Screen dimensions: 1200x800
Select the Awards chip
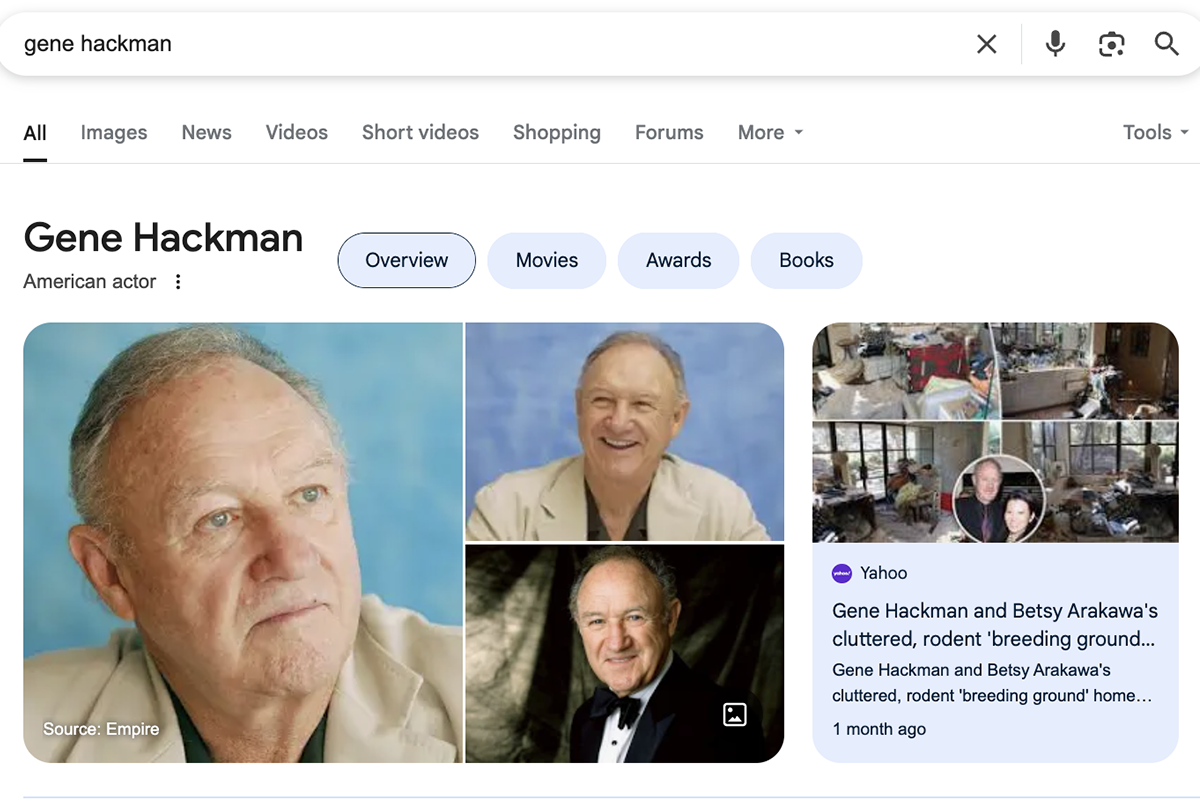pyautogui.click(x=679, y=260)
